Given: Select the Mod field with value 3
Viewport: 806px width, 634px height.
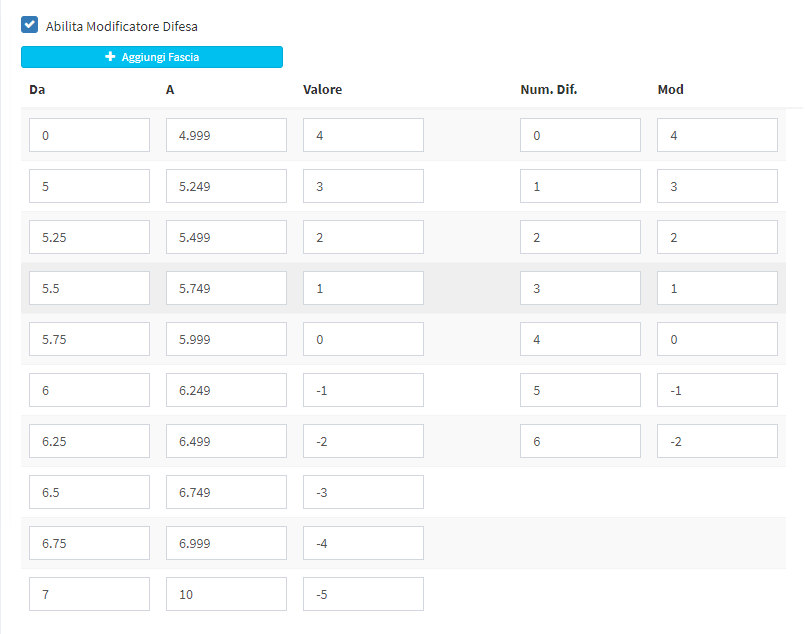Looking at the screenshot, I should point(717,186).
